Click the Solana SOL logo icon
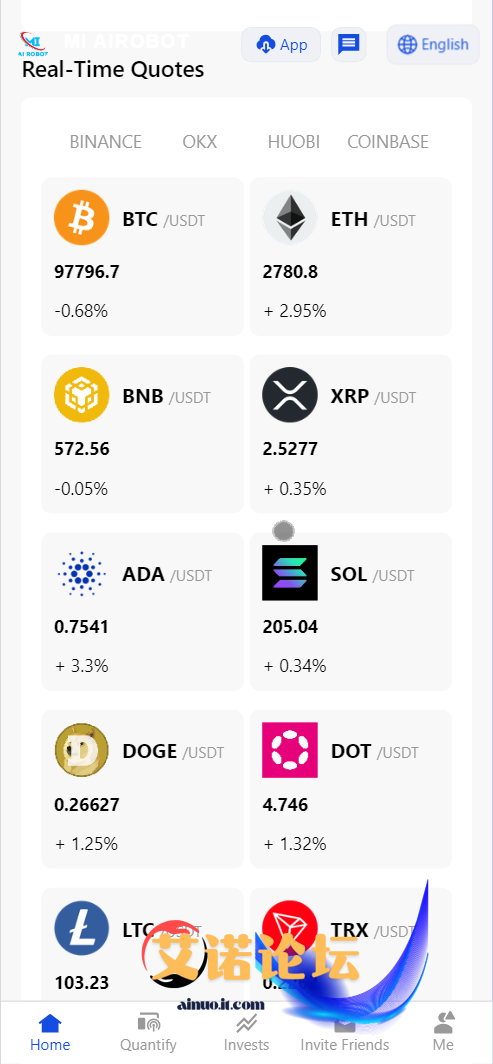The image size is (493, 1064). pos(290,573)
